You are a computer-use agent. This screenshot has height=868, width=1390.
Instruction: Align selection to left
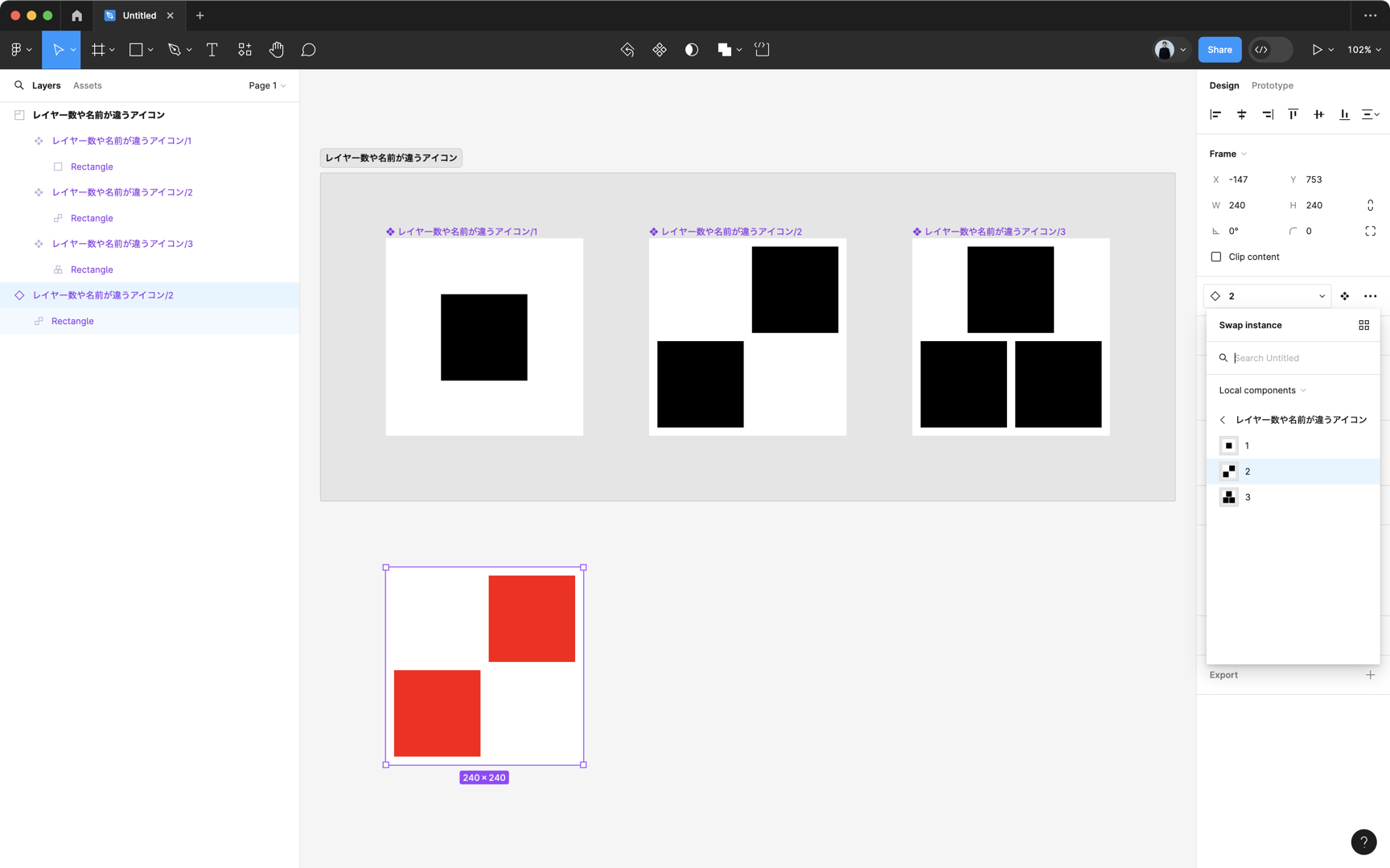coord(1215,115)
